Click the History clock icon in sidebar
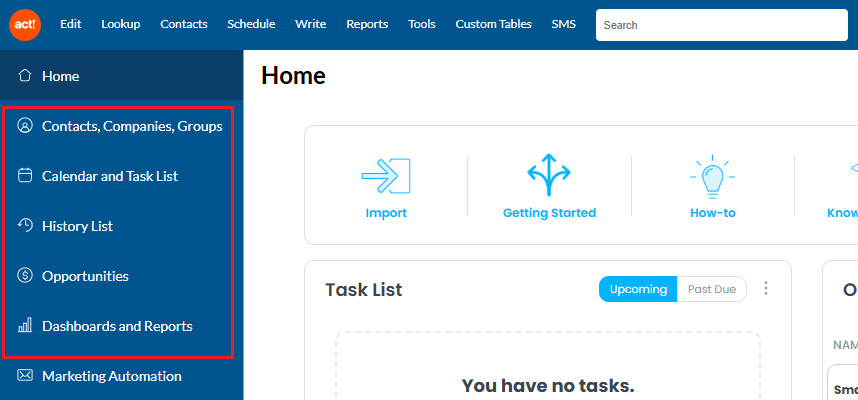 pyautogui.click(x=25, y=225)
